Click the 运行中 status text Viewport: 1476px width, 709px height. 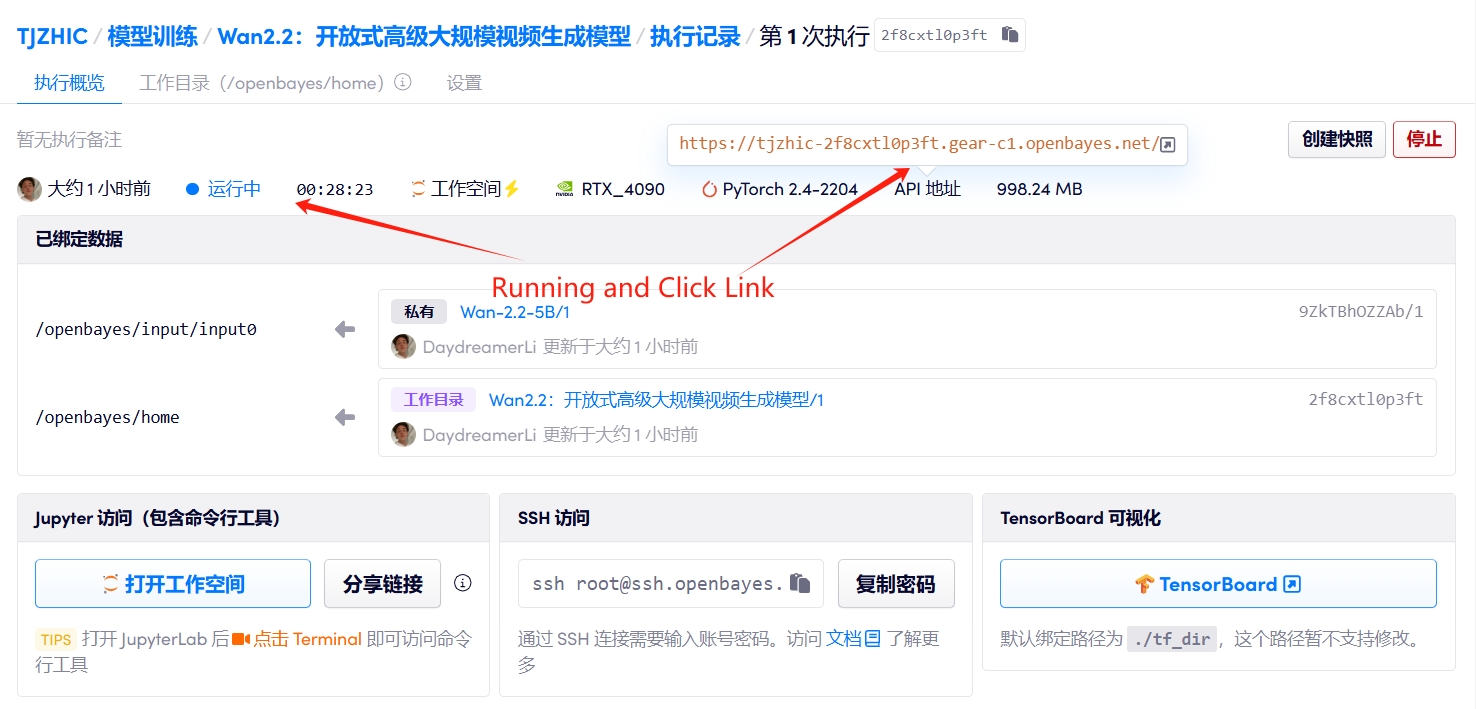pyautogui.click(x=234, y=189)
